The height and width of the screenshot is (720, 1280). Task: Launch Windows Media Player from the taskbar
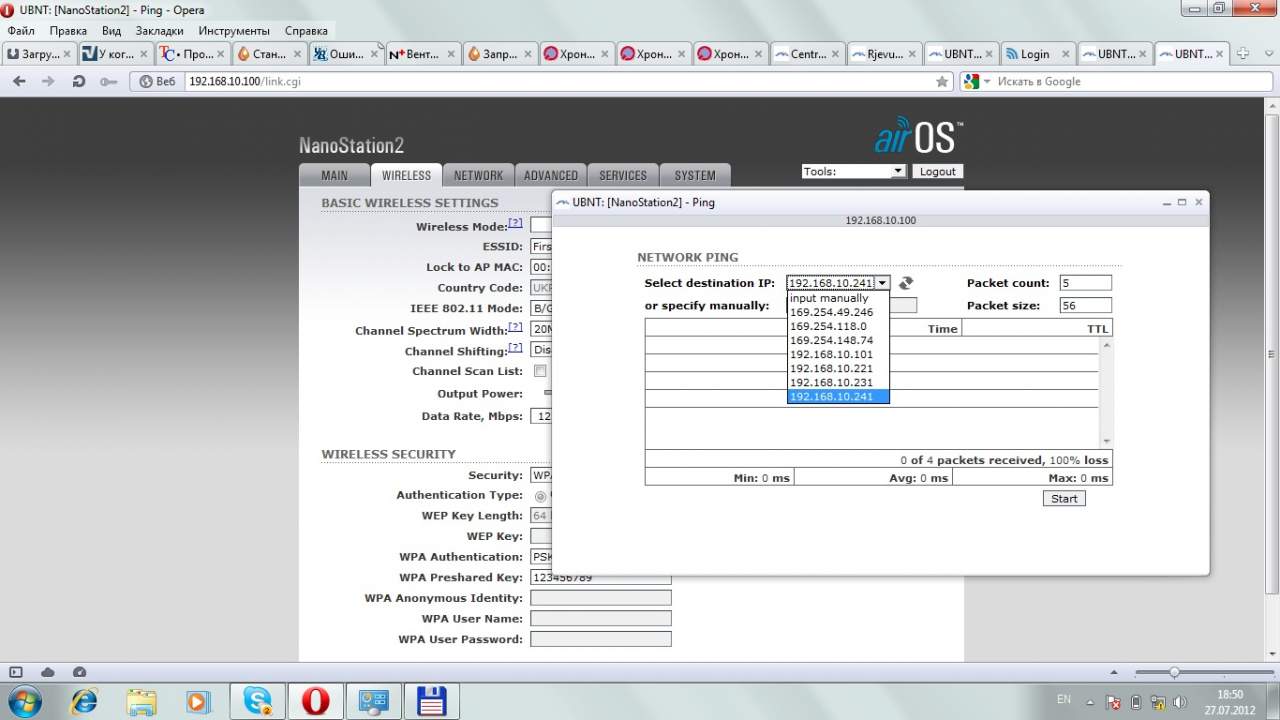tap(198, 701)
